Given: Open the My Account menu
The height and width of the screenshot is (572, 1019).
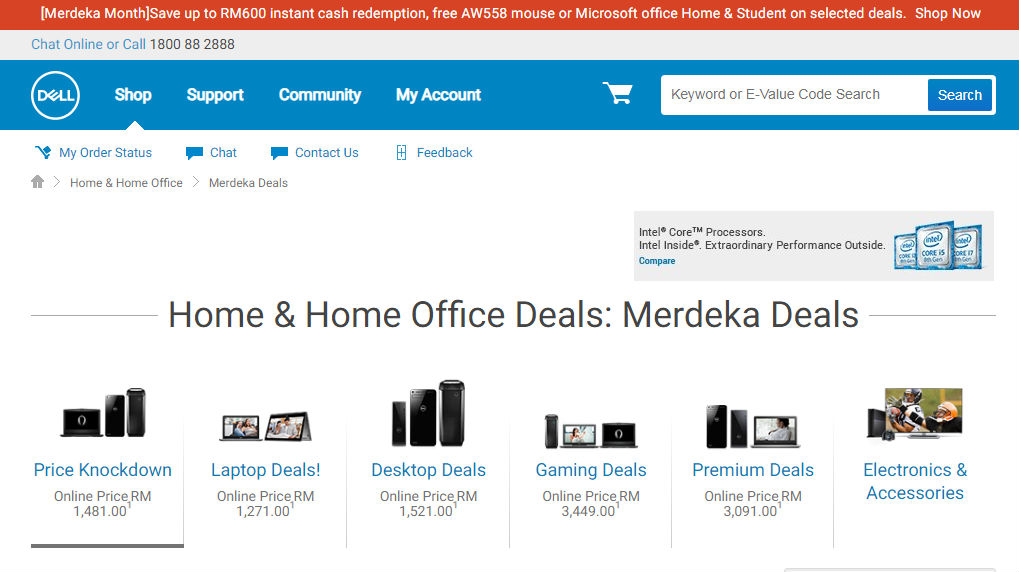Looking at the screenshot, I should point(439,95).
